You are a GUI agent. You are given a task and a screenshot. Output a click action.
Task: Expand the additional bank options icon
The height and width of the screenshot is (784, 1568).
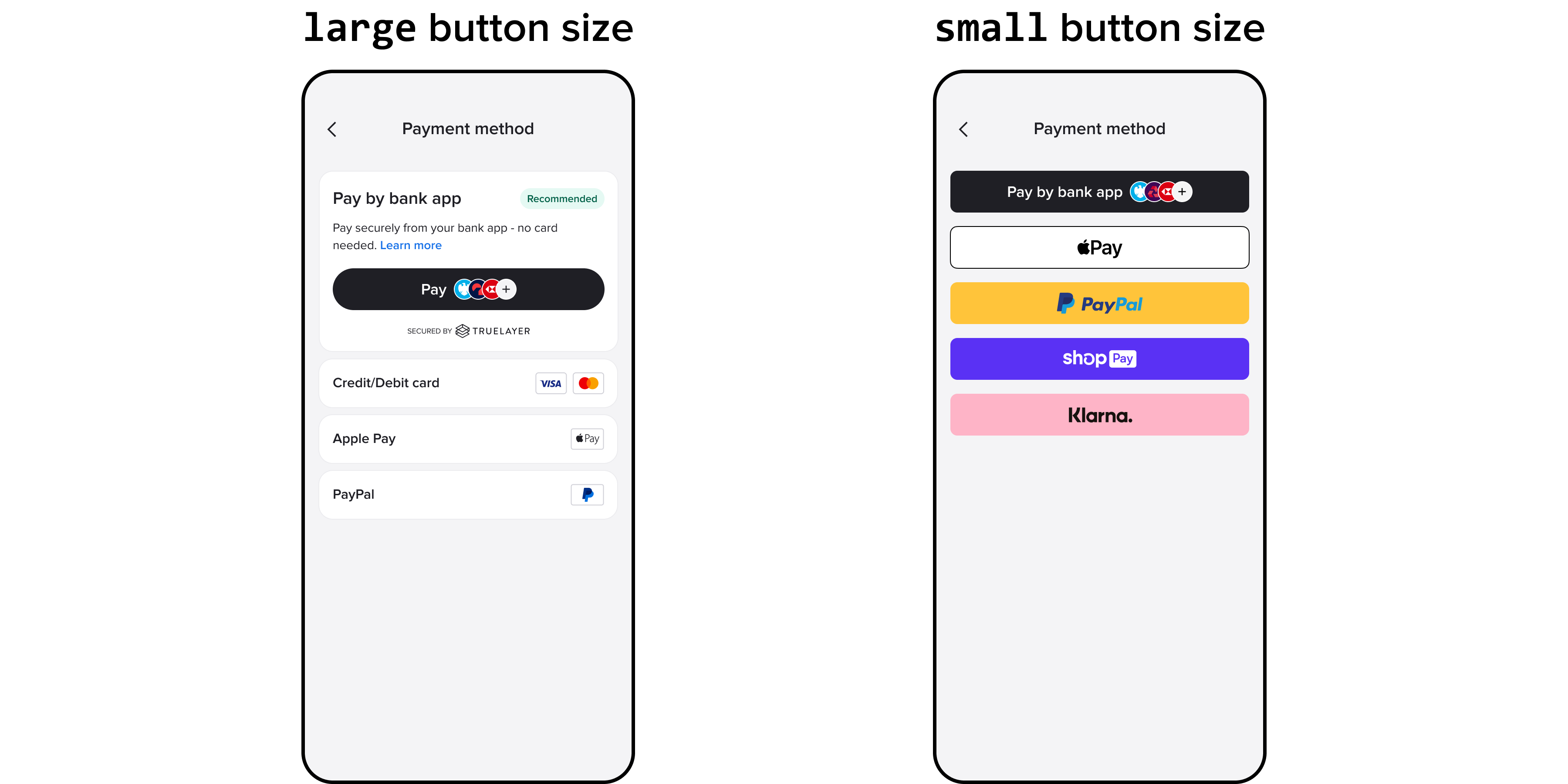click(x=510, y=290)
